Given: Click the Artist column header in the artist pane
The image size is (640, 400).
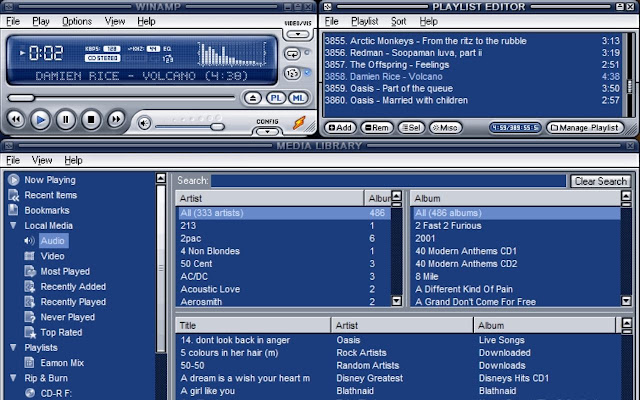Looking at the screenshot, I should pyautogui.click(x=269, y=198).
